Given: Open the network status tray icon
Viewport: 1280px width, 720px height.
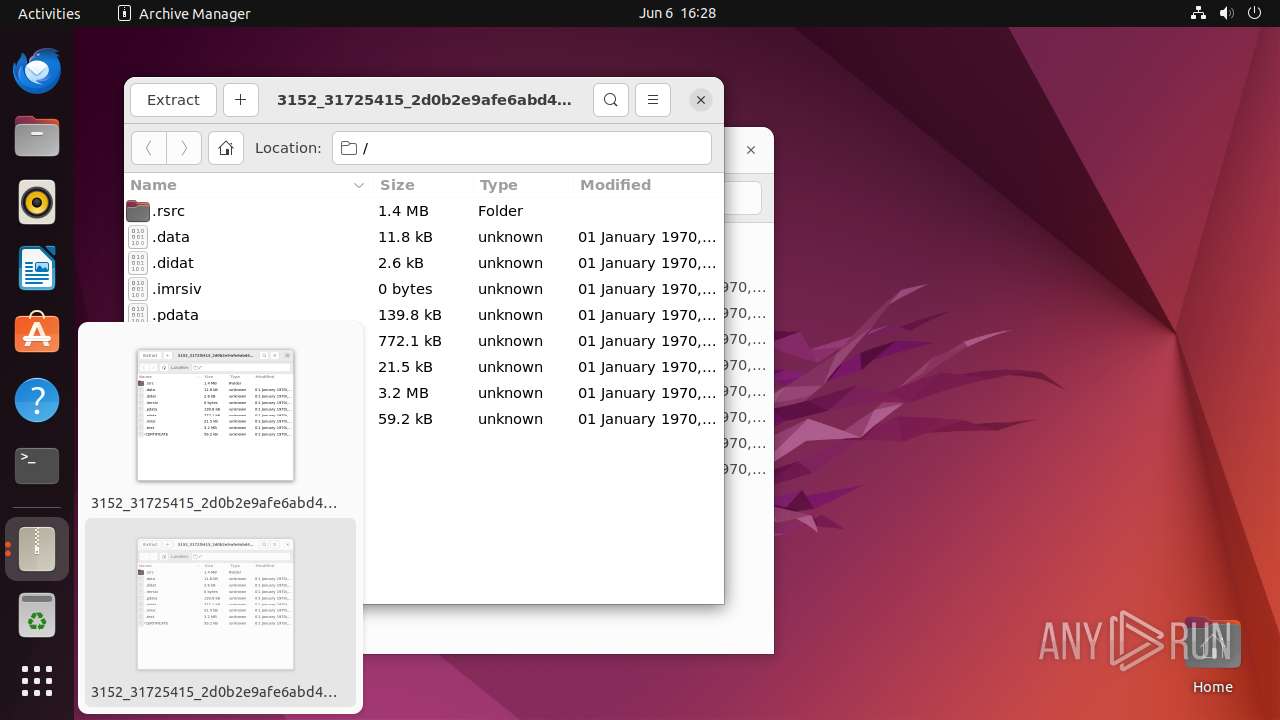Looking at the screenshot, I should pyautogui.click(x=1199, y=14).
